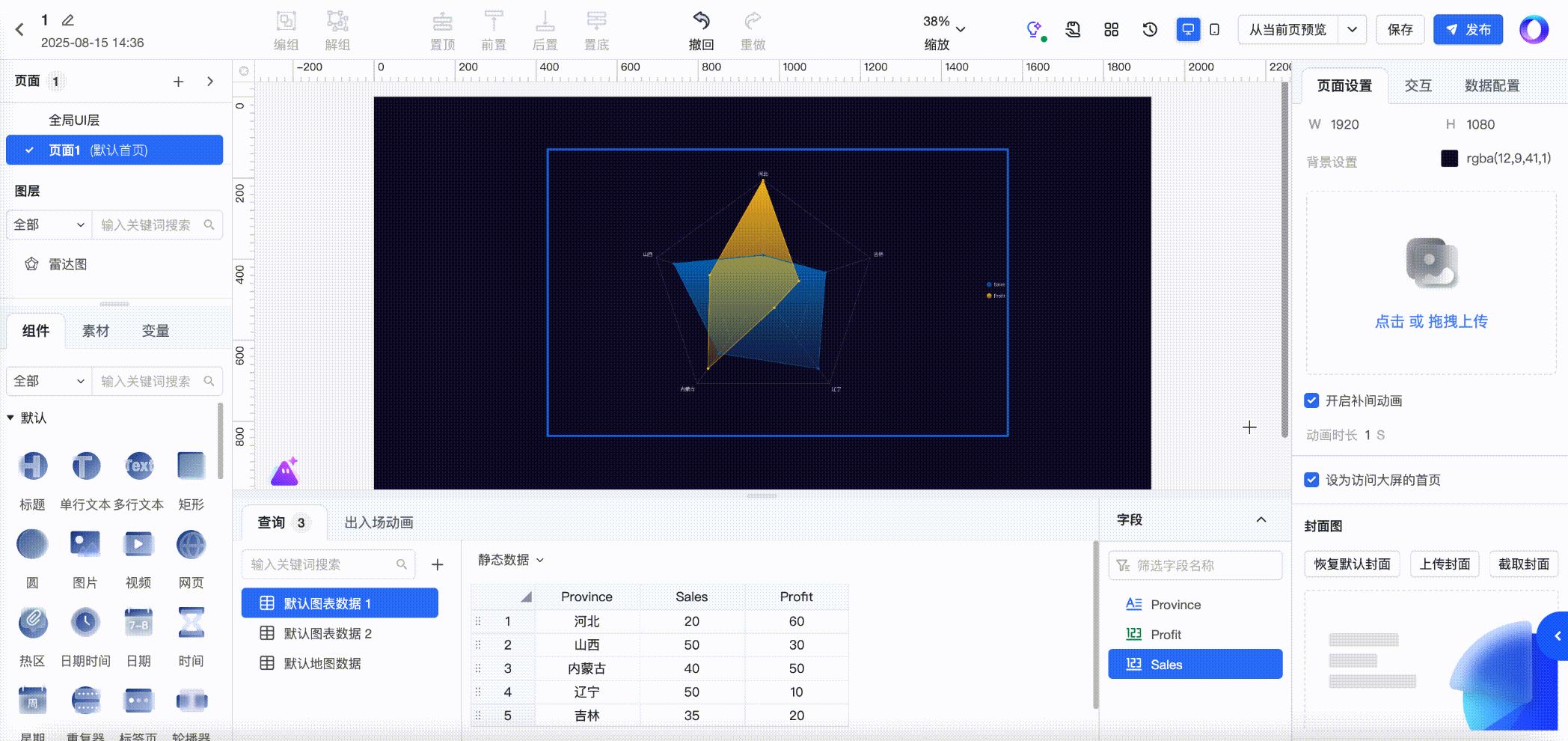Switch to the 数据配置 tab
This screenshot has height=741, width=1568.
click(x=1492, y=85)
